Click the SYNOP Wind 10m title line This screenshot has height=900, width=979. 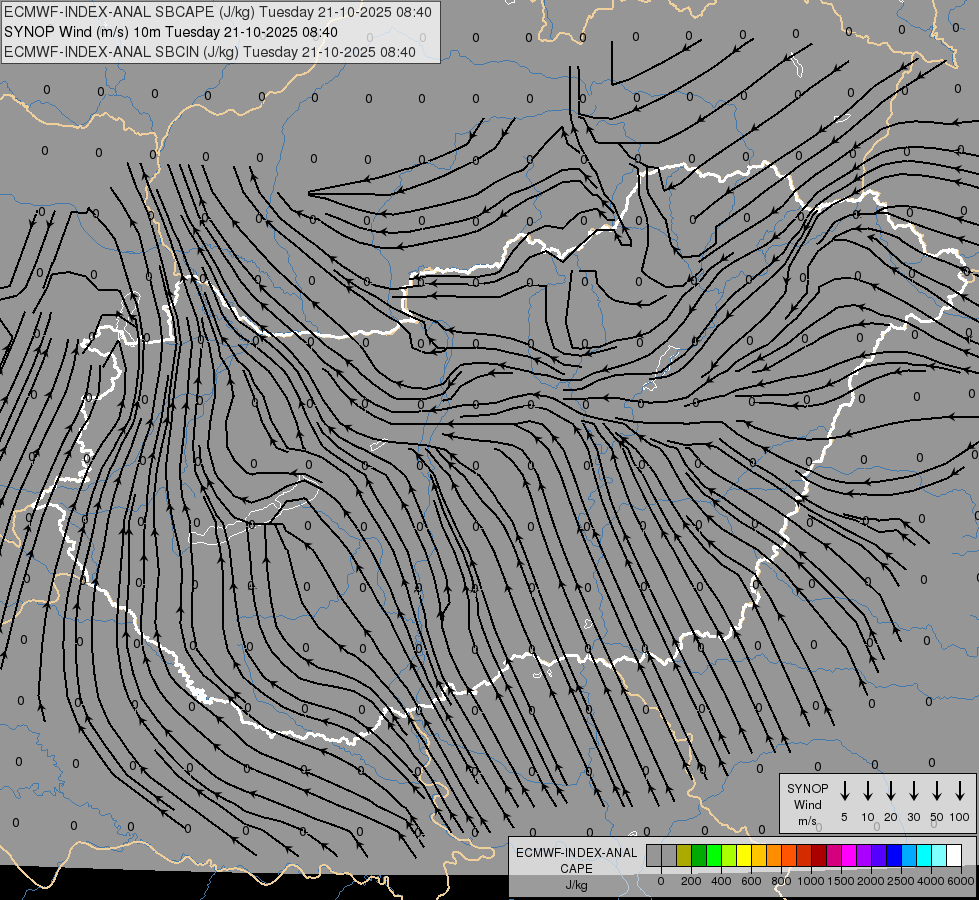tap(170, 32)
